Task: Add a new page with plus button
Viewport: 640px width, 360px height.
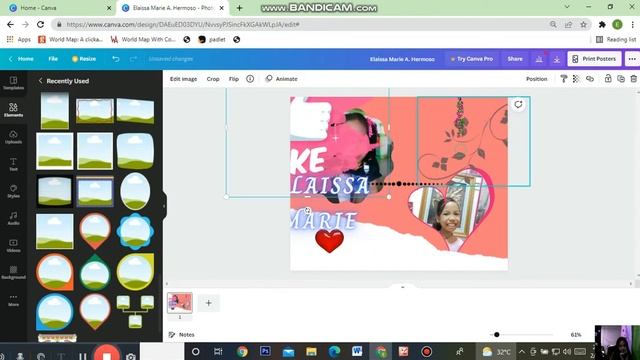Action: [209, 303]
